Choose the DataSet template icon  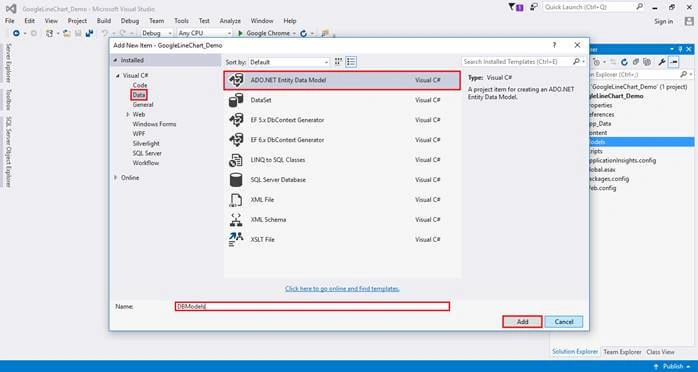click(x=236, y=100)
